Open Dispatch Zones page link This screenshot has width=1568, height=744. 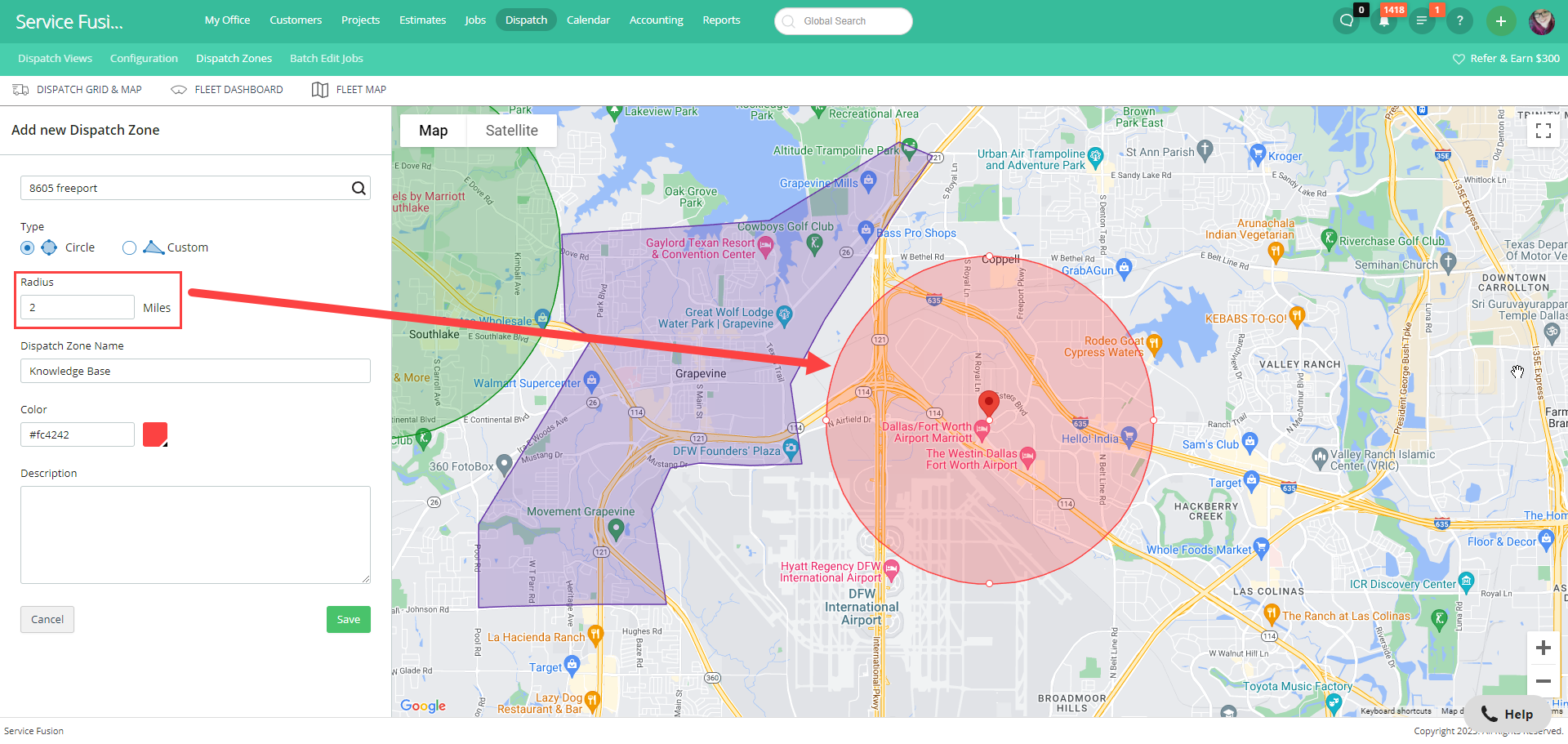234,59
